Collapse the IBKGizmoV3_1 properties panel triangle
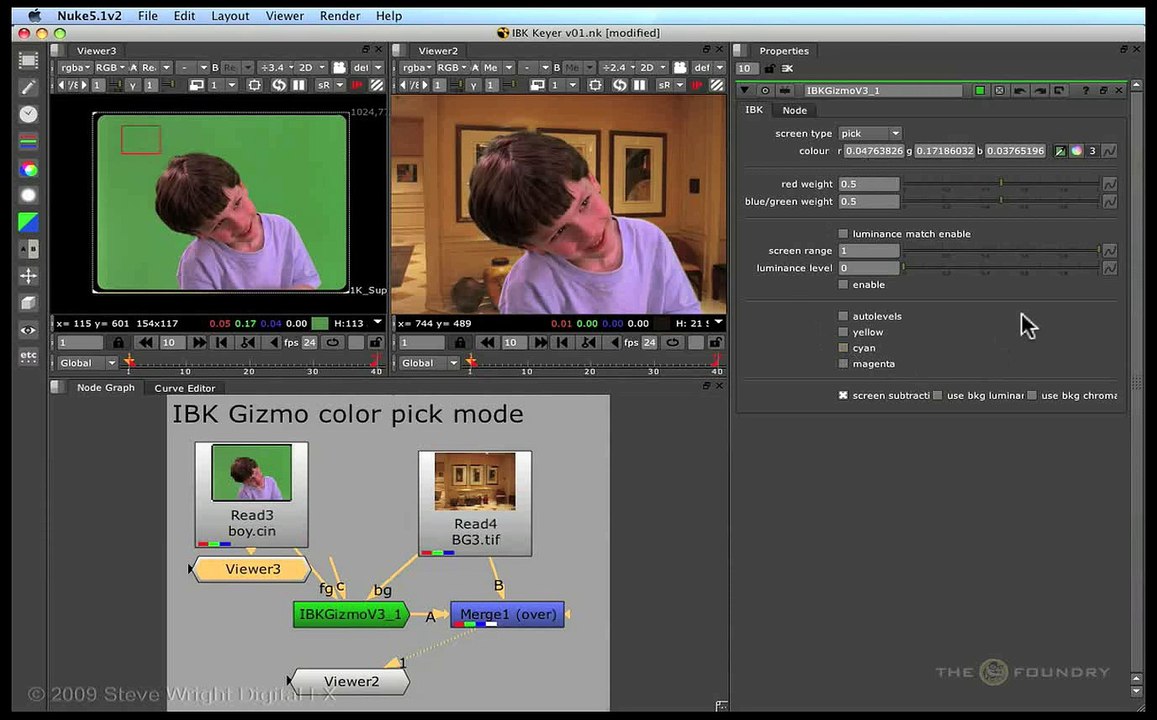The height and width of the screenshot is (720, 1157). click(745, 90)
